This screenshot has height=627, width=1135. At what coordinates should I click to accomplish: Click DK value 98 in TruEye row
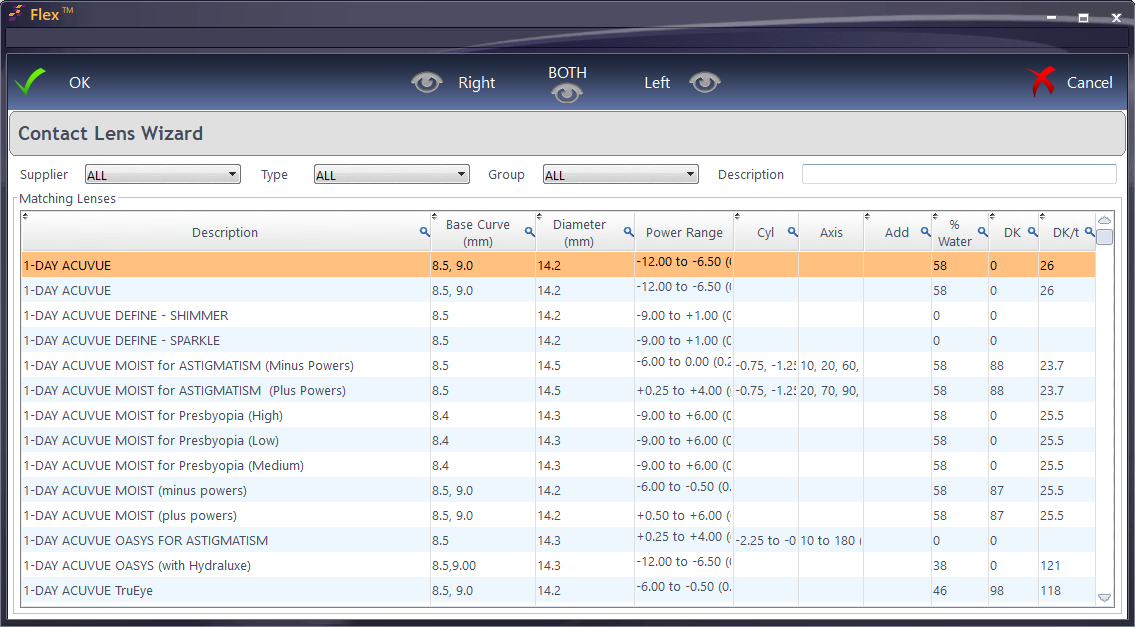997,591
